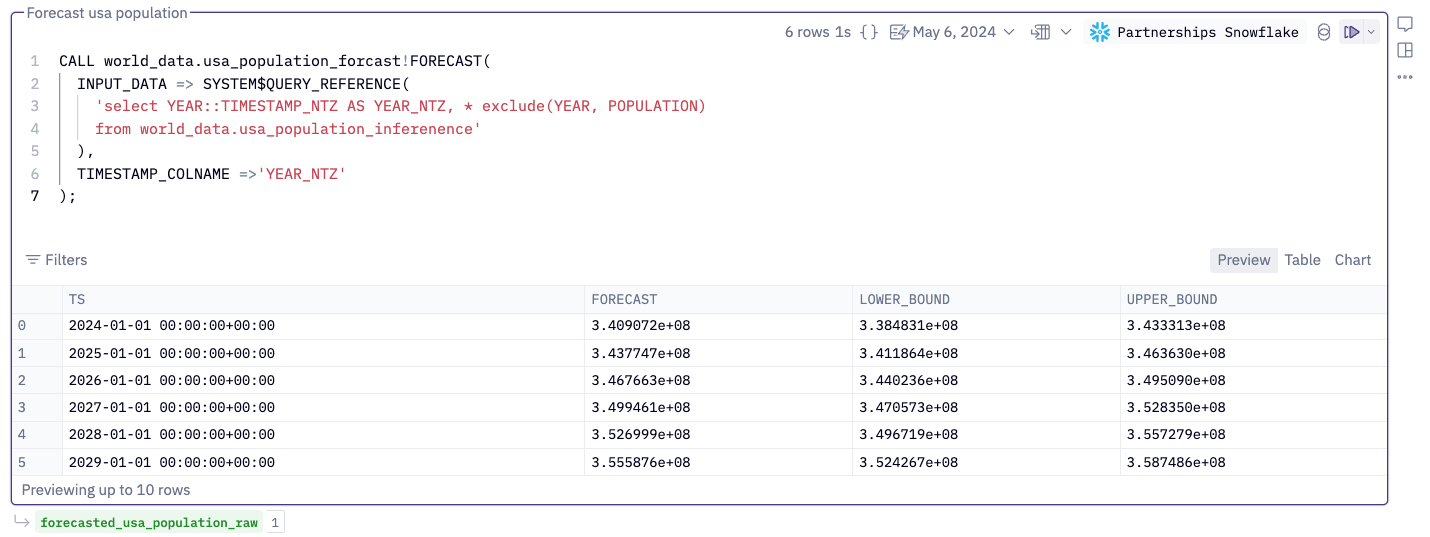
Task: Click the '1' count badge beside output name
Action: [275, 522]
